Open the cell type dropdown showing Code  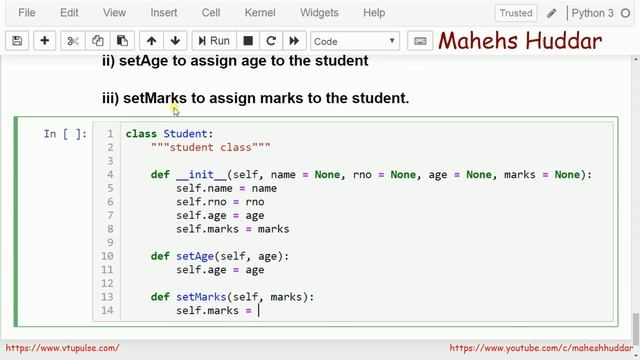coord(355,41)
